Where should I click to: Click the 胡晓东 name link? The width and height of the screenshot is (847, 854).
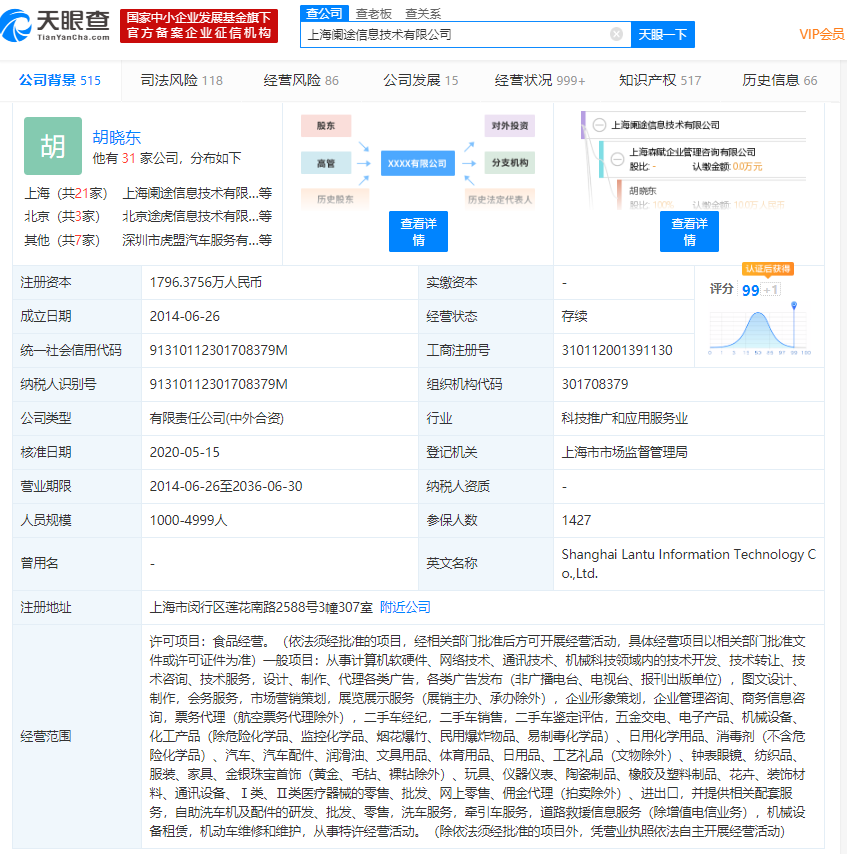[x=117, y=137]
